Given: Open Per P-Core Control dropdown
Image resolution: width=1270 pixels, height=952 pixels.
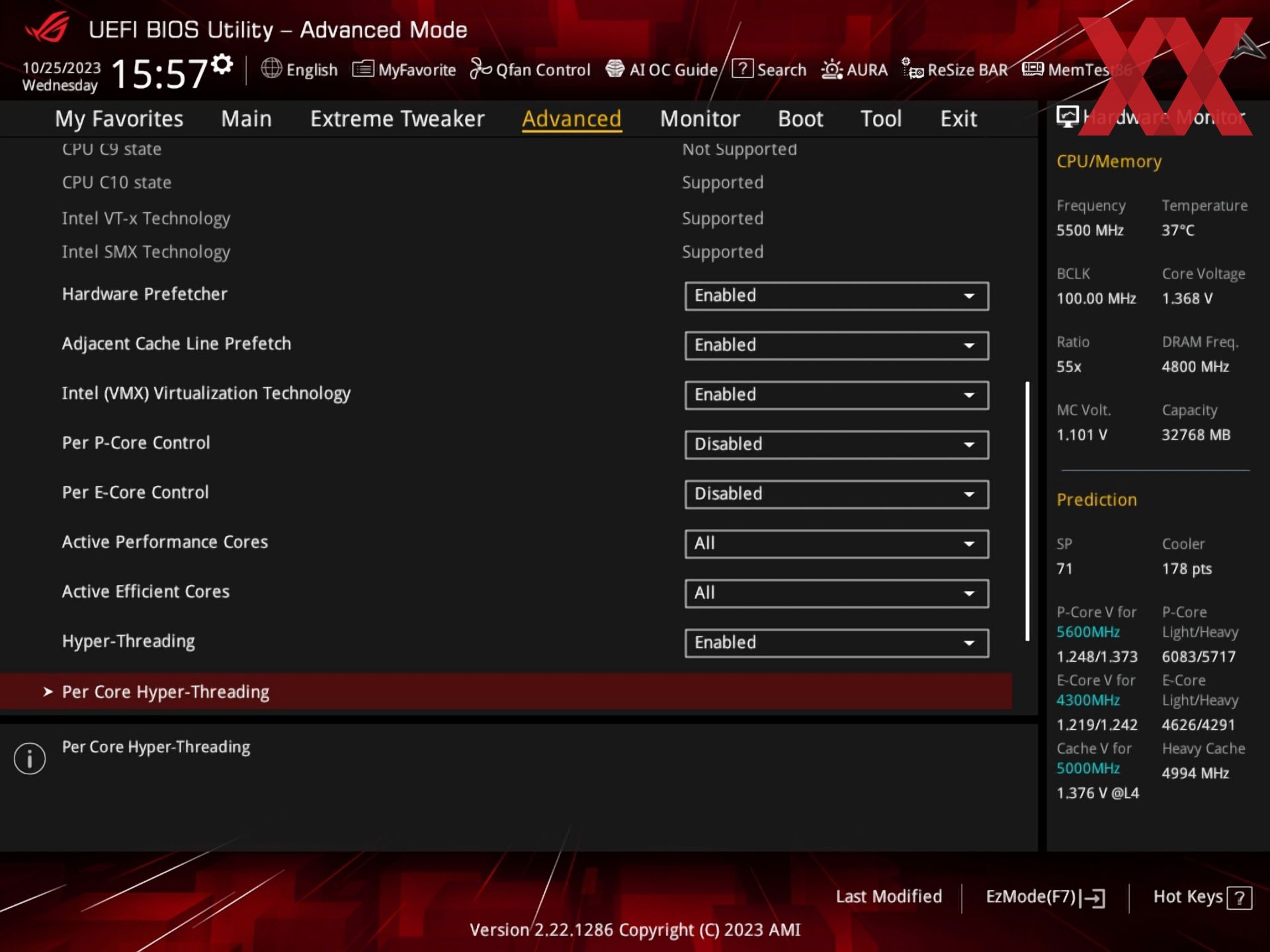Looking at the screenshot, I should coord(837,444).
